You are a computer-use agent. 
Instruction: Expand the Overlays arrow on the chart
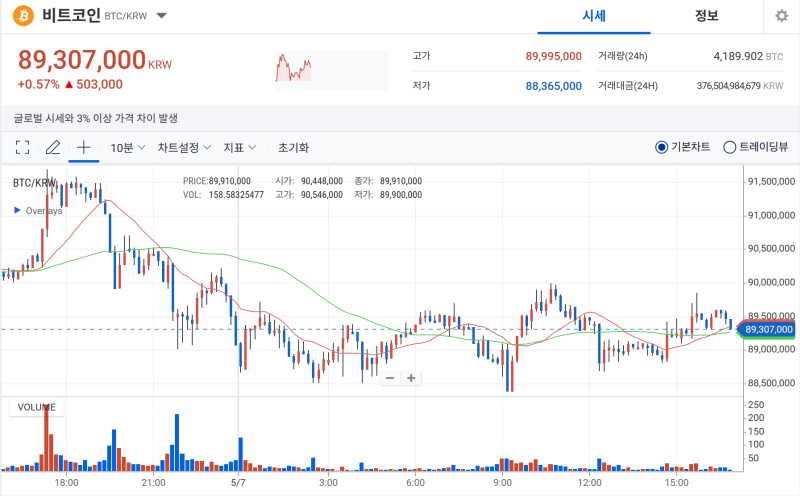[x=17, y=210]
